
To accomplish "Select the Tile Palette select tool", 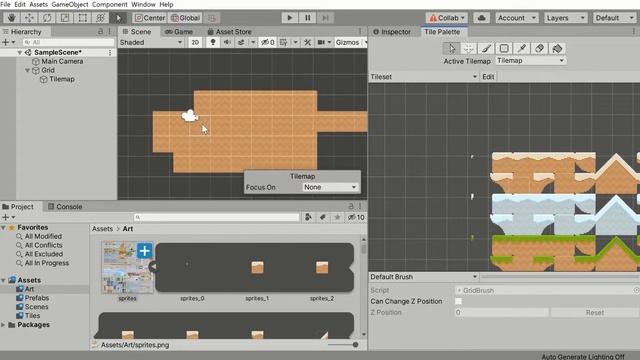I will (x=451, y=49).
